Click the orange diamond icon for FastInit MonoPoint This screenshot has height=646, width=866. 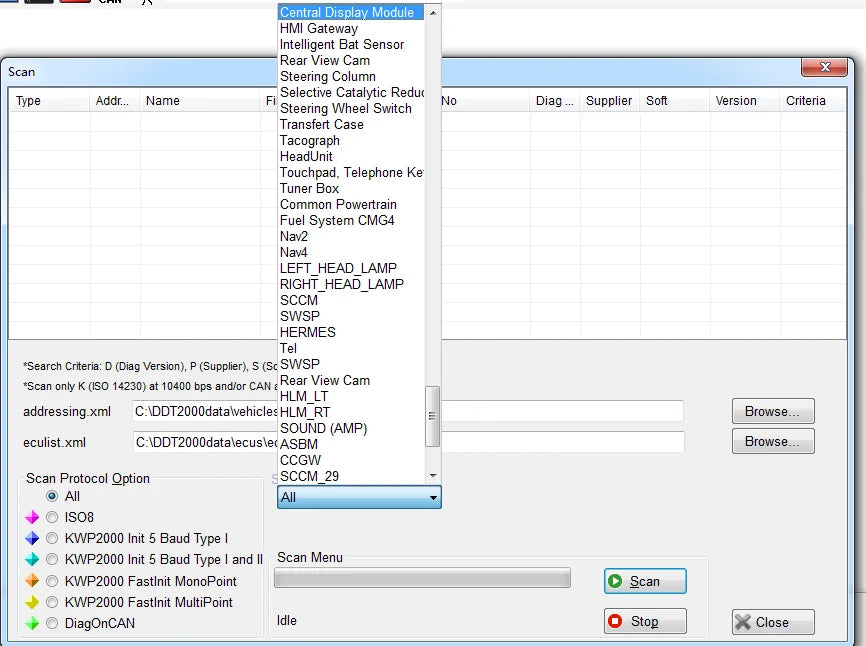pyautogui.click(x=32, y=581)
